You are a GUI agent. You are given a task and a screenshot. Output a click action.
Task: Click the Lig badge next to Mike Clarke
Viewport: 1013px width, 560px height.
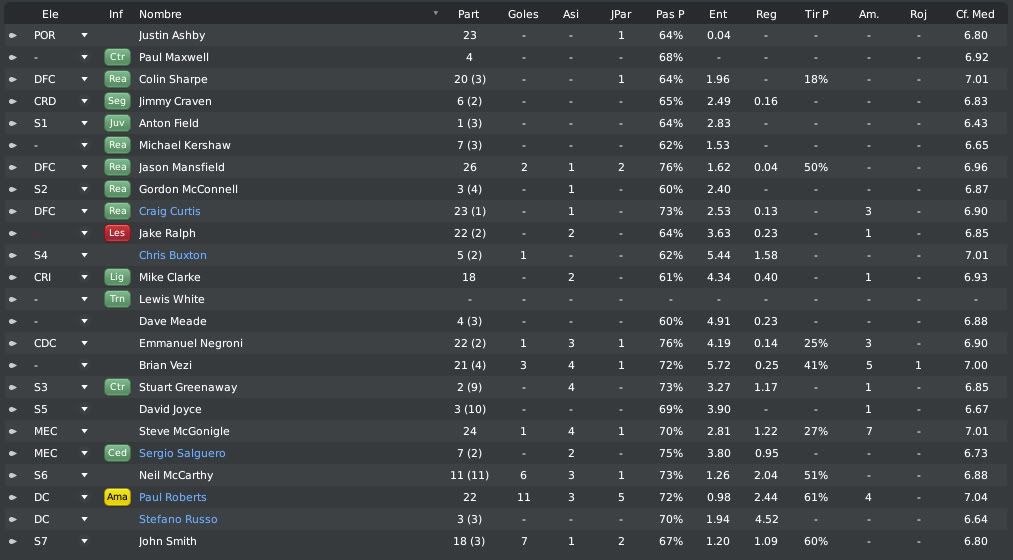click(x=117, y=277)
